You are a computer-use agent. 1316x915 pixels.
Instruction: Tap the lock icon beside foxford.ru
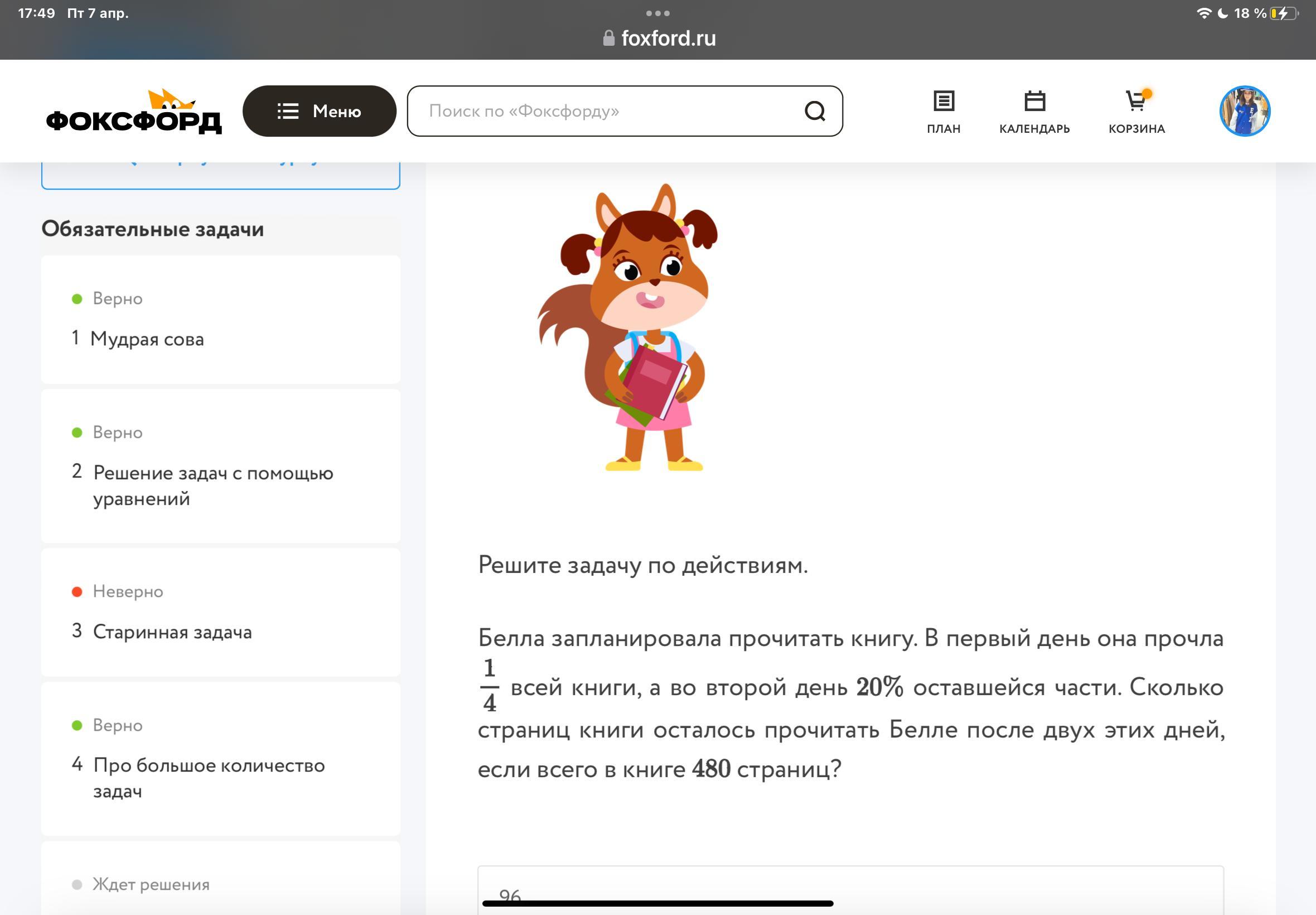pos(608,38)
